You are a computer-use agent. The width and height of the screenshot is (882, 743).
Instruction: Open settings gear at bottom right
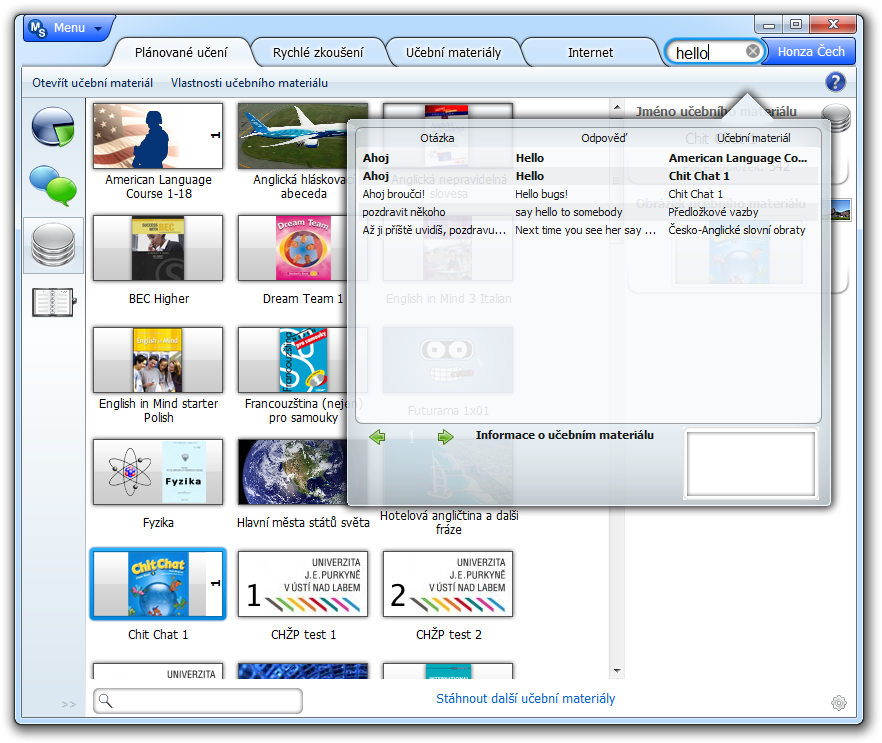coord(838,703)
